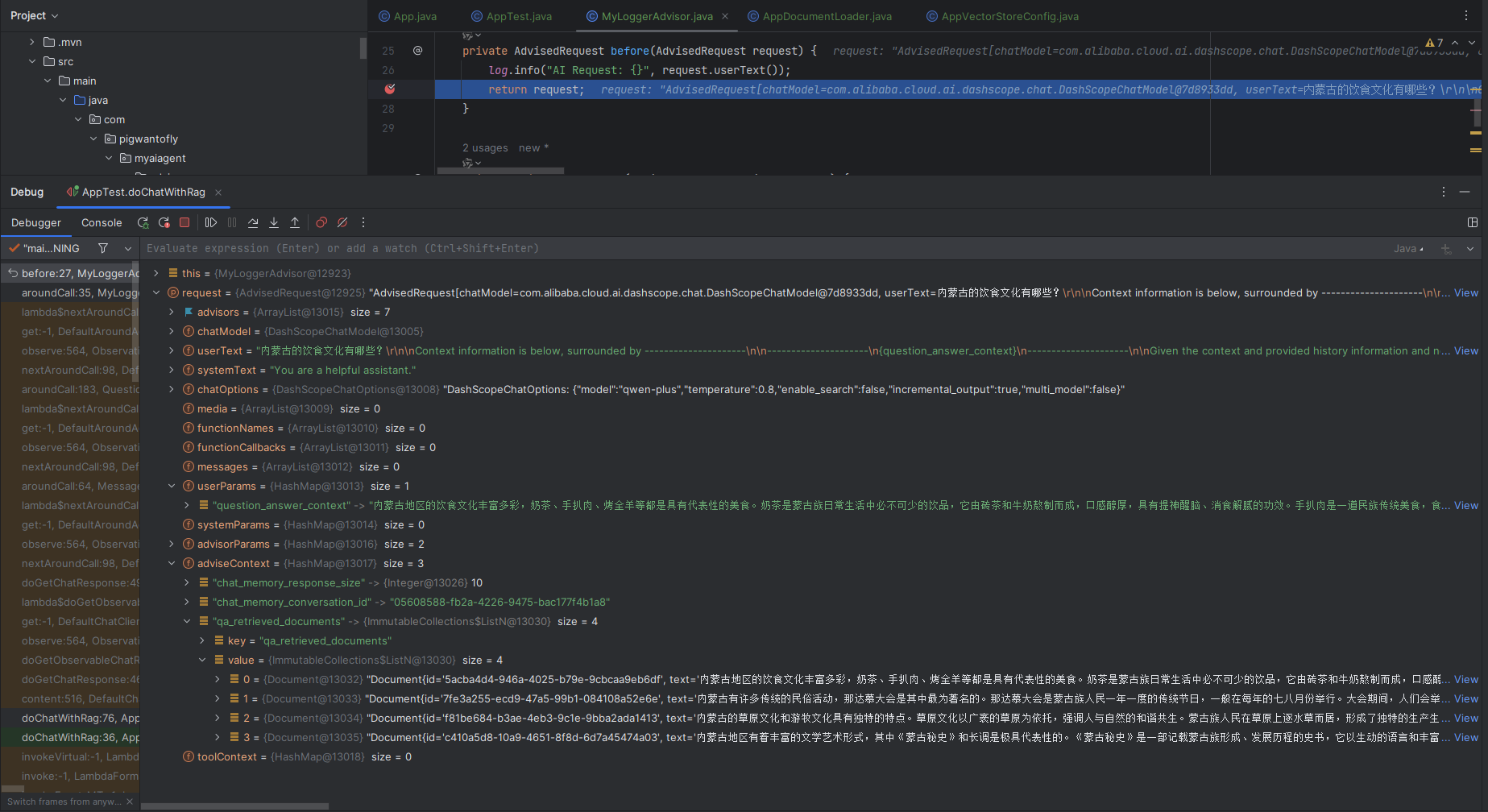The height and width of the screenshot is (812, 1488).
Task: Switch to the App.java tab
Action: tap(408, 16)
